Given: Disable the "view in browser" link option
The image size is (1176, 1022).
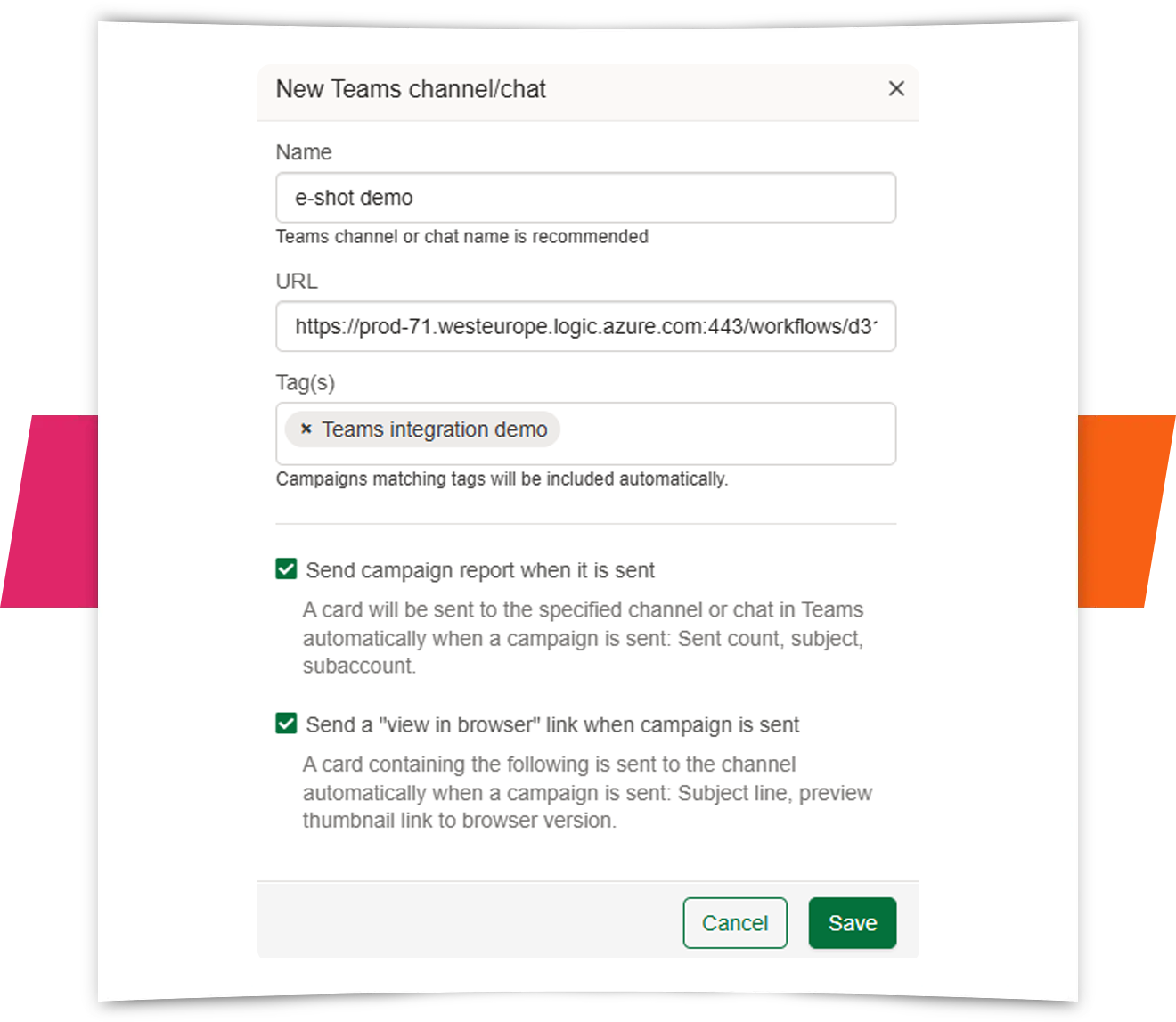Looking at the screenshot, I should coord(285,724).
